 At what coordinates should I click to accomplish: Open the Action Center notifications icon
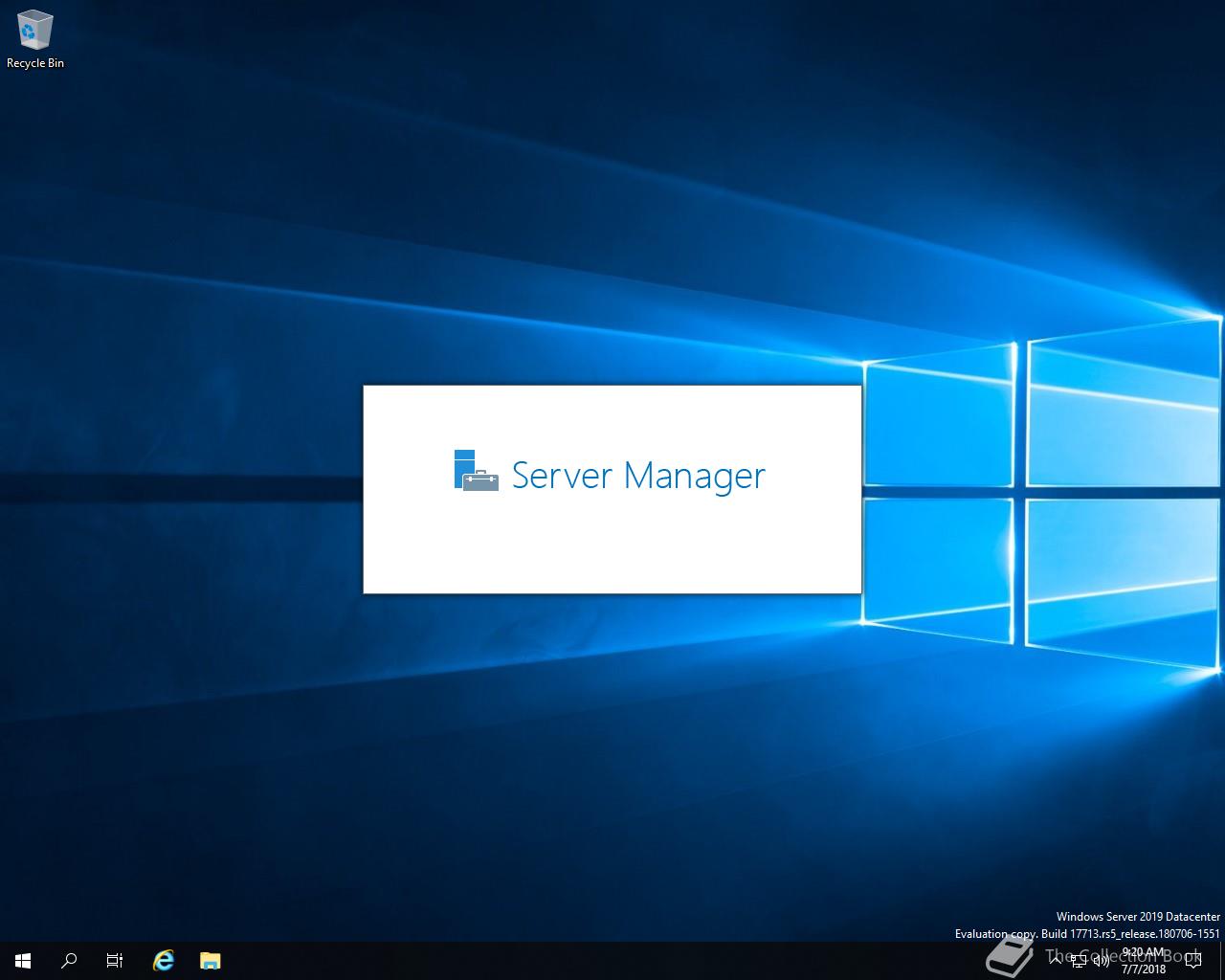[1193, 961]
